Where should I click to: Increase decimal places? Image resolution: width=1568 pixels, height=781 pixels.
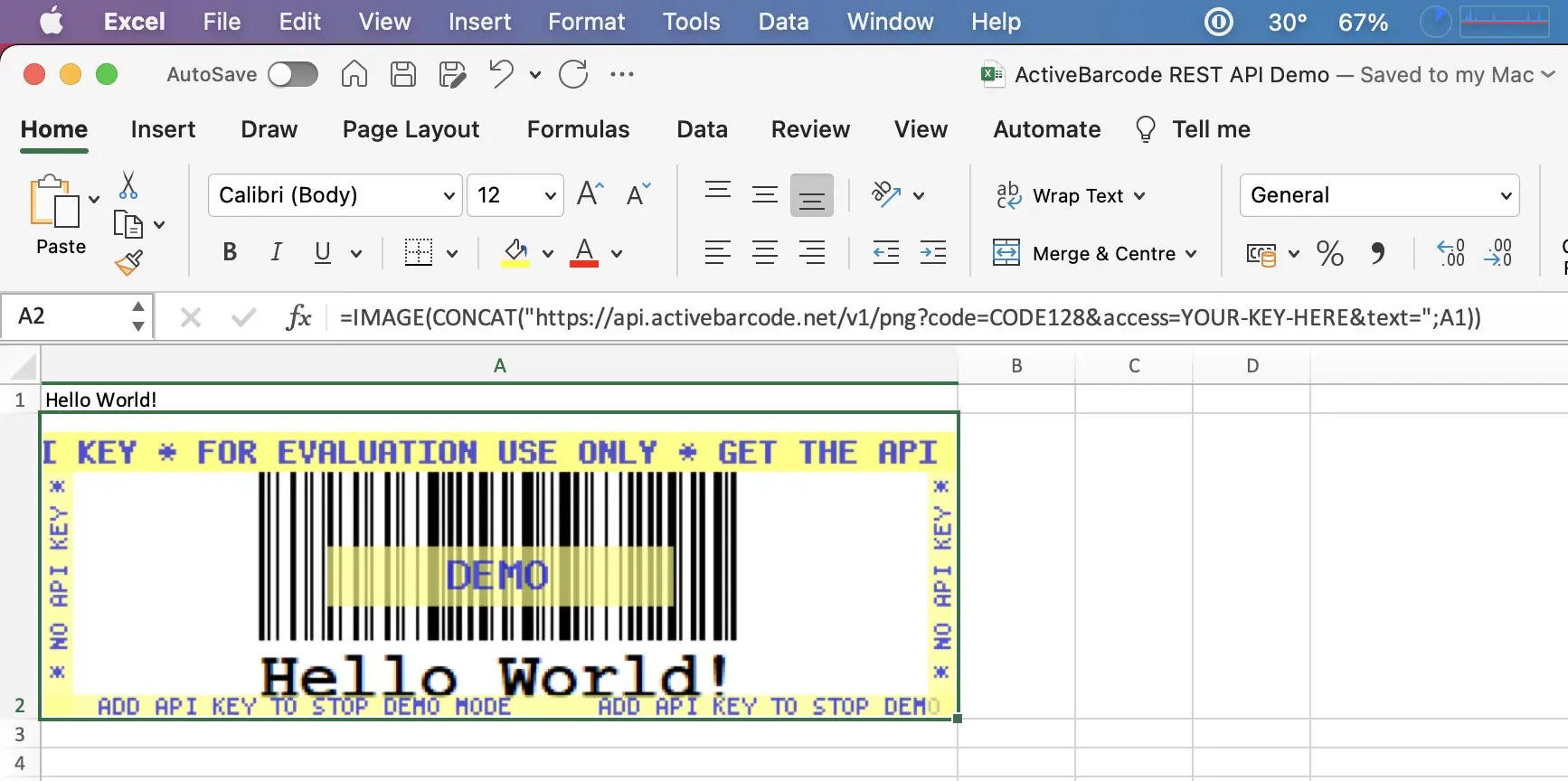[x=1451, y=253]
